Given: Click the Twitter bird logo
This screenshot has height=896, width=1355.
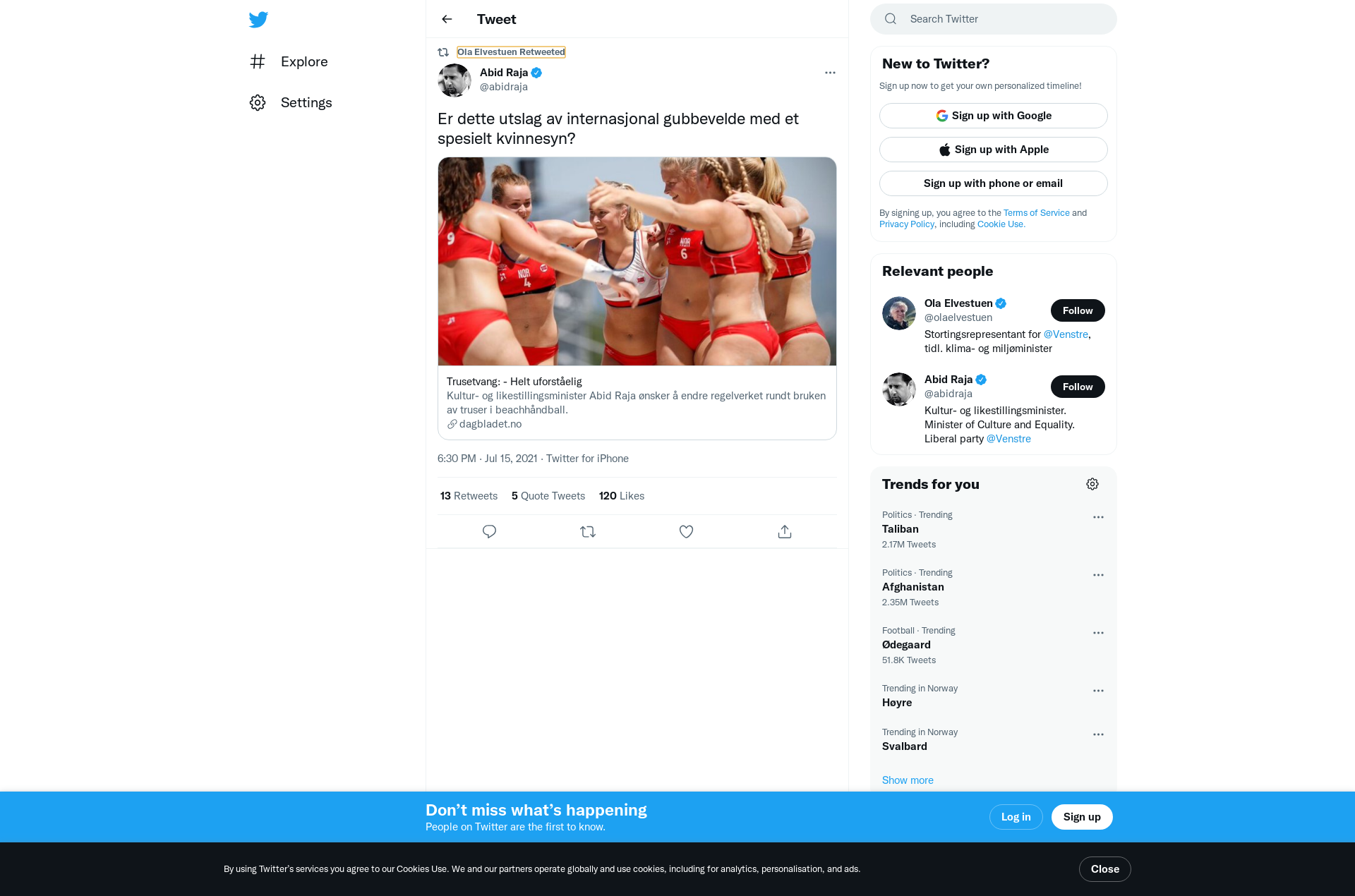Looking at the screenshot, I should tap(258, 19).
